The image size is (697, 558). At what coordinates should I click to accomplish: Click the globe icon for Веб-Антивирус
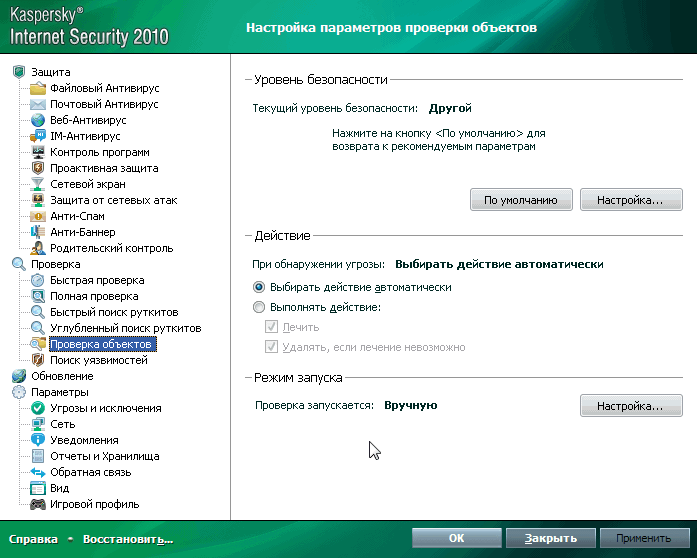[38, 120]
